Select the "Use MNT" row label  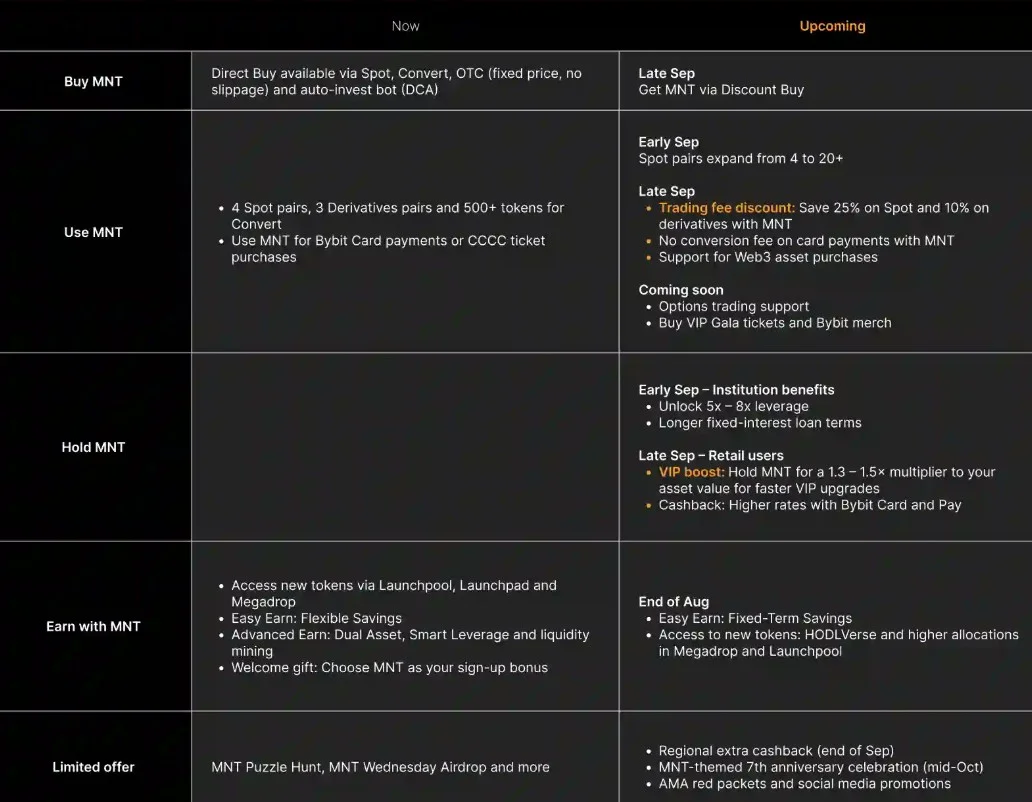coord(94,232)
